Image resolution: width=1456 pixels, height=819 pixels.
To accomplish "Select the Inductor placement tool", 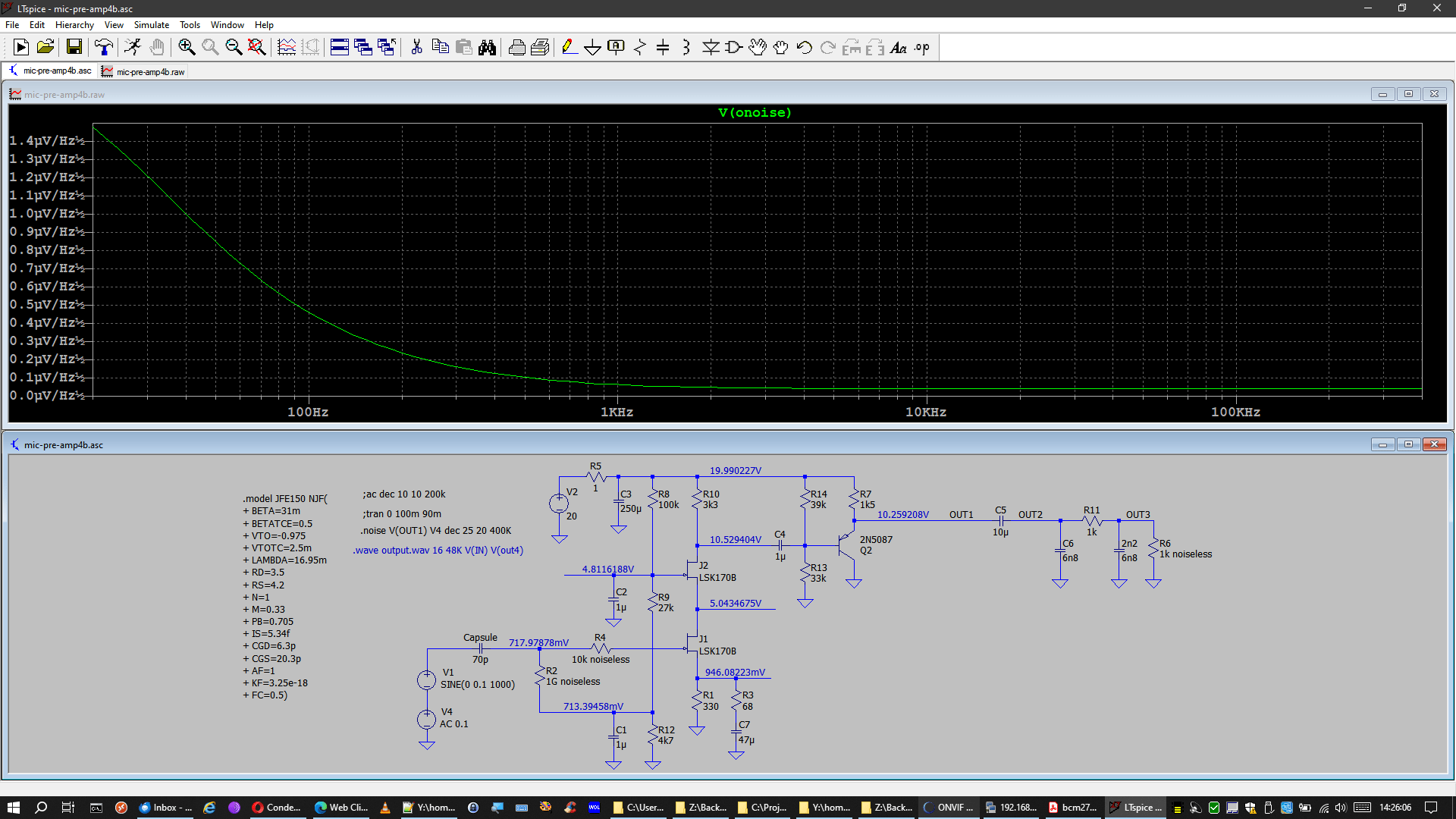I will pos(686,47).
